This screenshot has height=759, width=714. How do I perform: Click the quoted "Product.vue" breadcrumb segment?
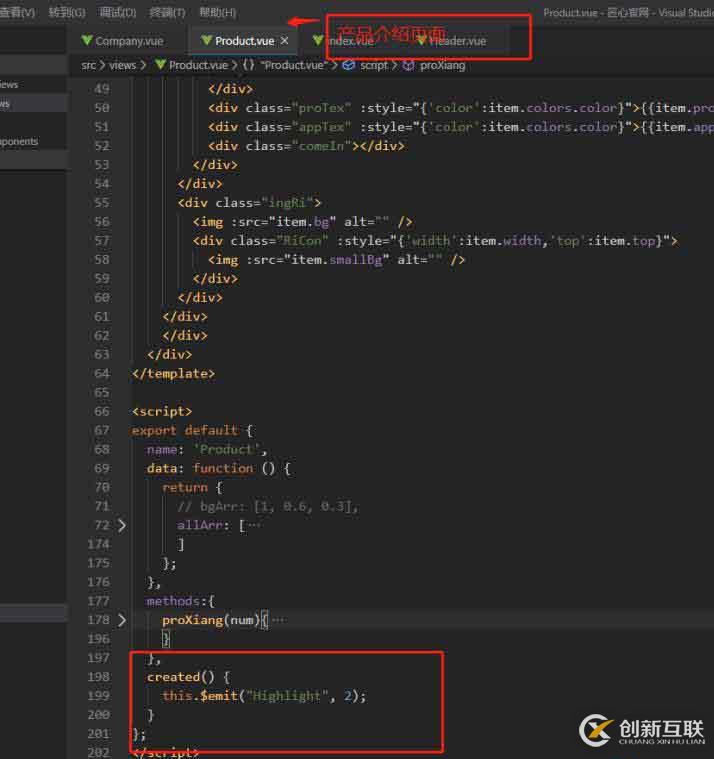click(294, 65)
